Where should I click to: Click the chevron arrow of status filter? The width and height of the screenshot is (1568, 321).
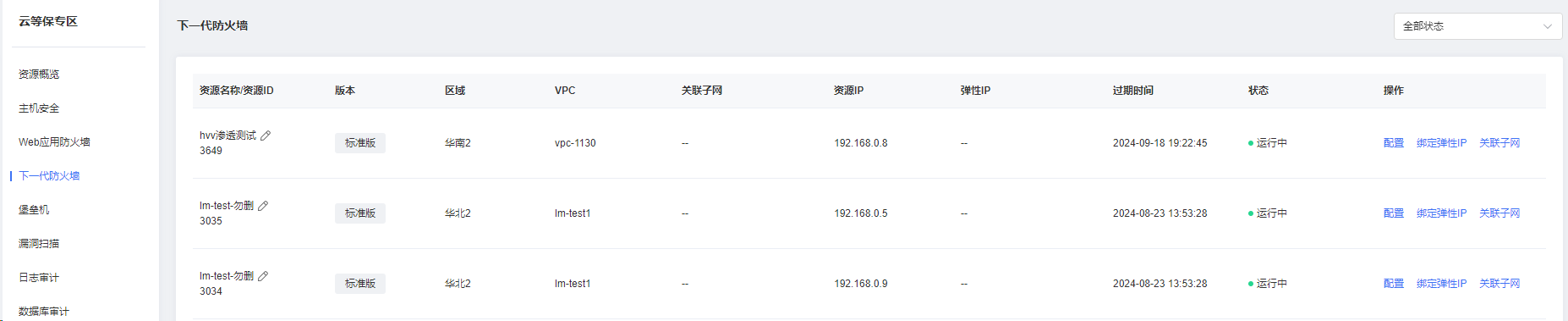pos(1548,26)
